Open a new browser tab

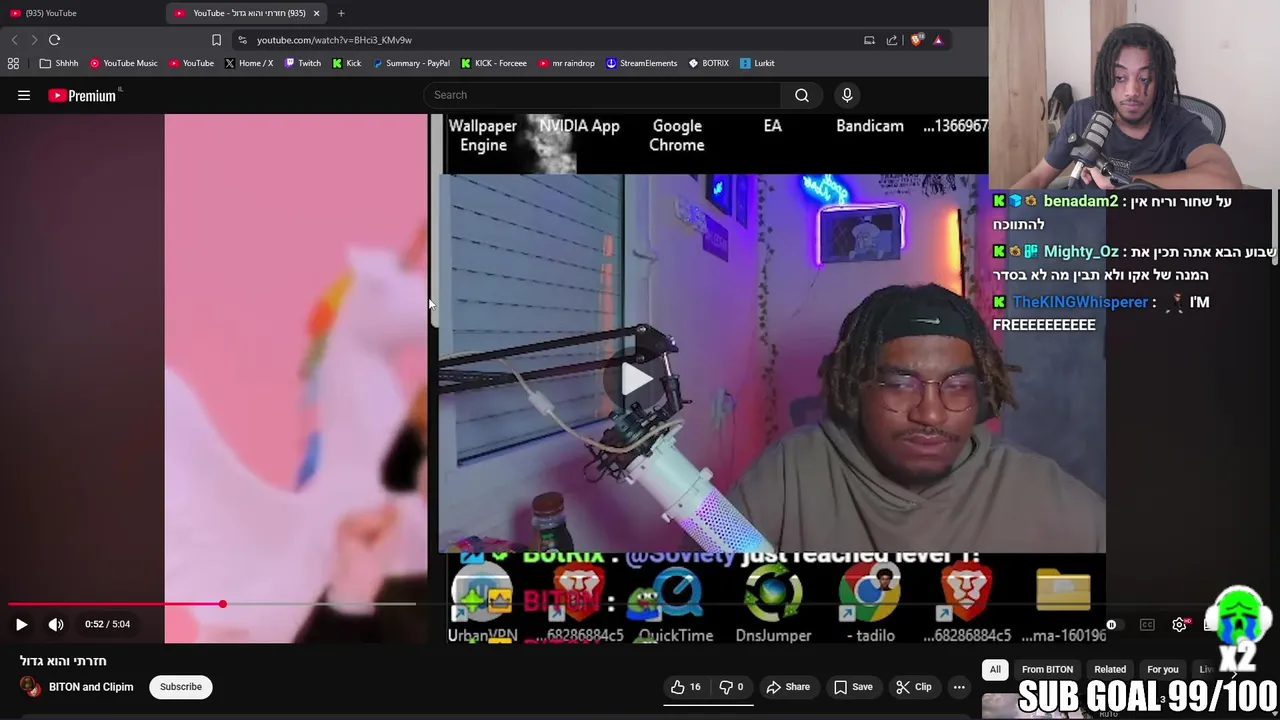(x=341, y=13)
